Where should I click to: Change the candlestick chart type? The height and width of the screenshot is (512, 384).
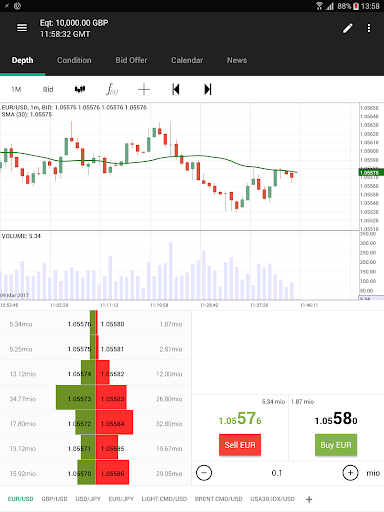[80, 89]
